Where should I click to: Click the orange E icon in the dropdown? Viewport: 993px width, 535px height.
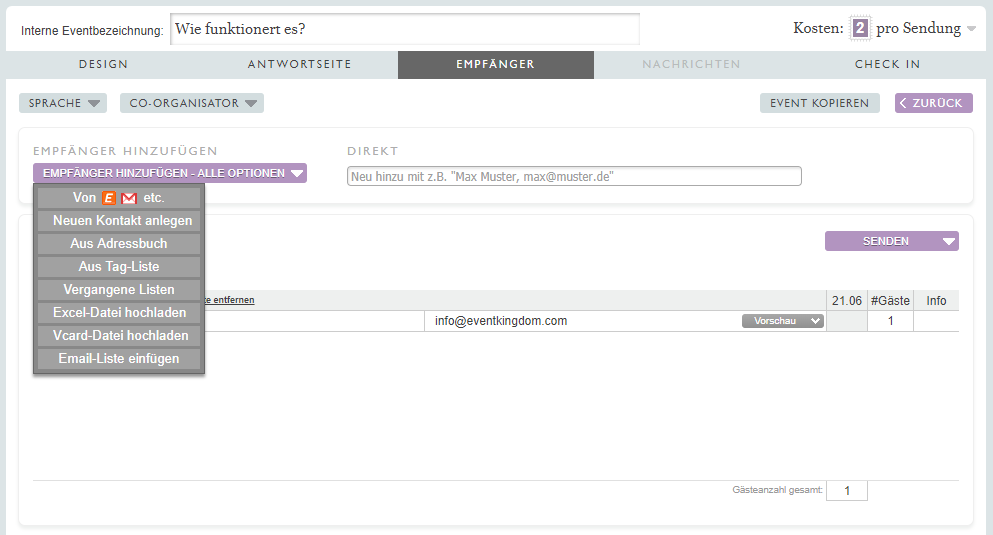[109, 198]
